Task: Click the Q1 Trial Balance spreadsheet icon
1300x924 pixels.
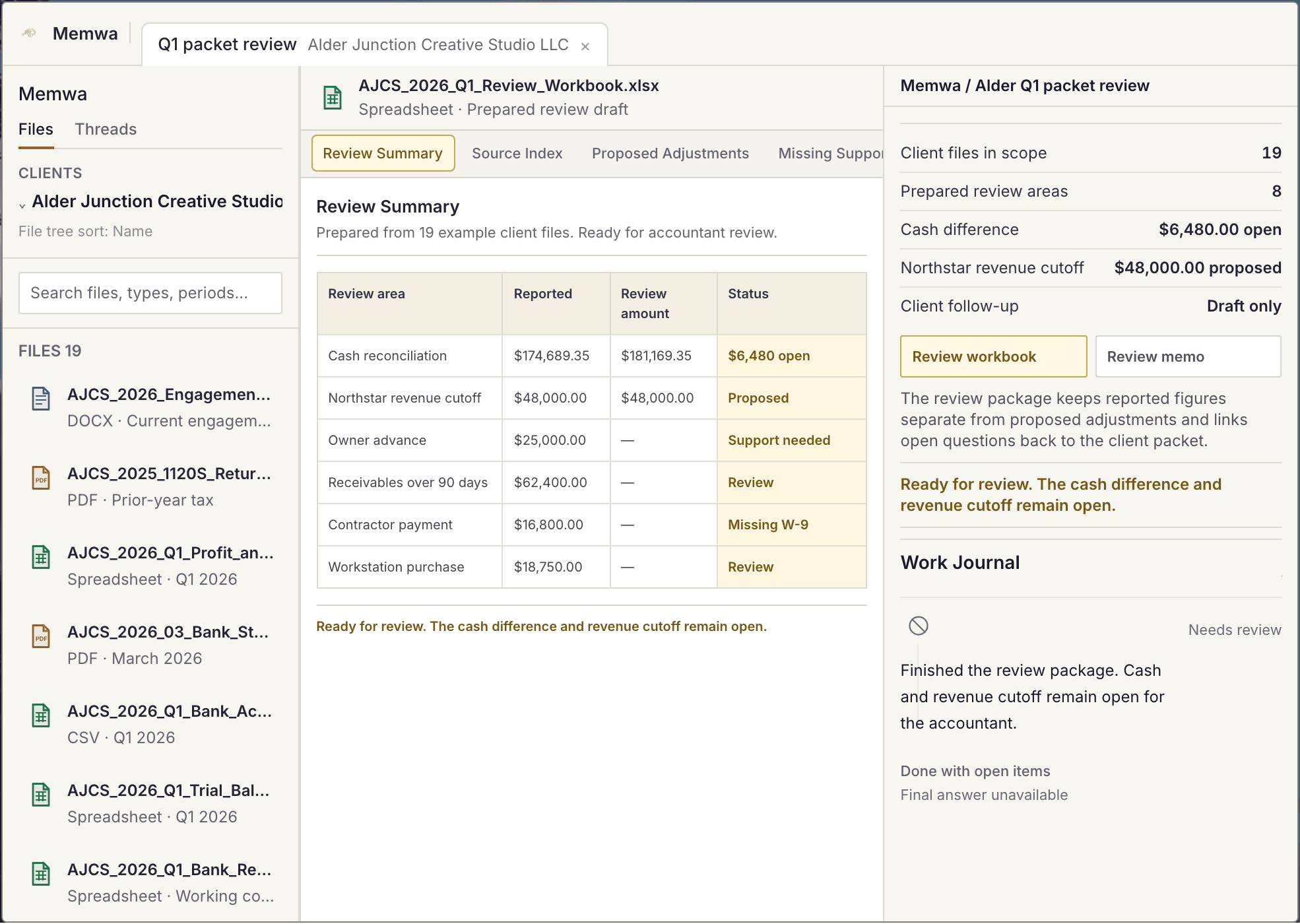Action: click(41, 795)
